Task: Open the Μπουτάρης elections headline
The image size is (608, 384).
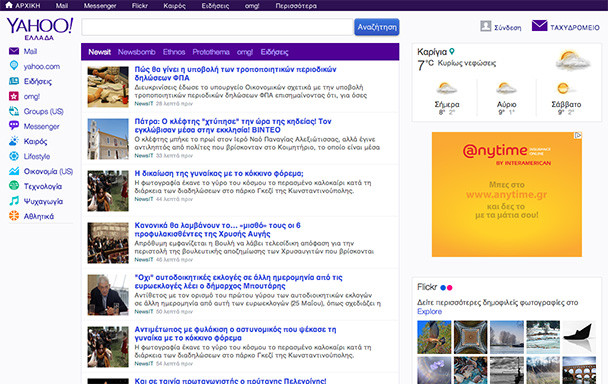Action: (x=238, y=281)
